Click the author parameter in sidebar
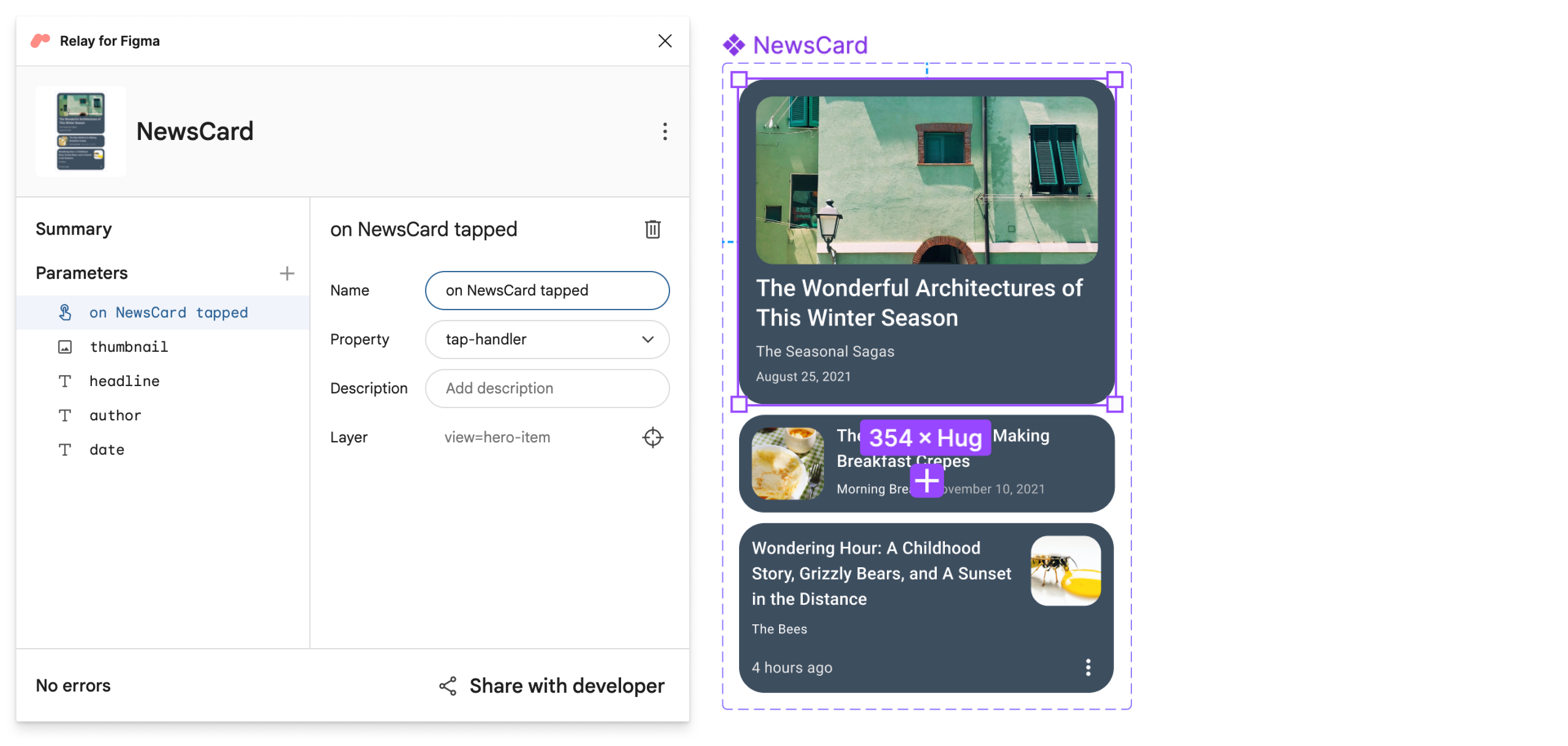Viewport: 1568px width, 746px height. pyautogui.click(x=114, y=414)
